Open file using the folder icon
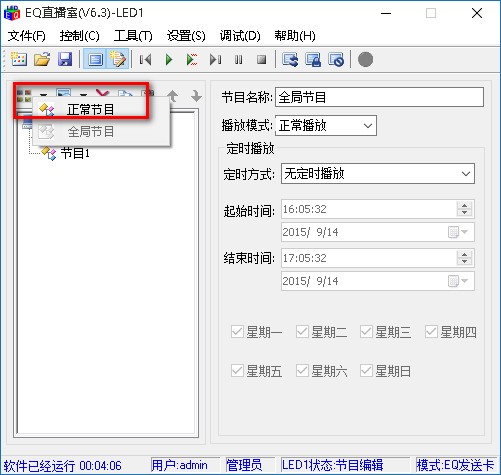The image size is (501, 475). coord(42,60)
